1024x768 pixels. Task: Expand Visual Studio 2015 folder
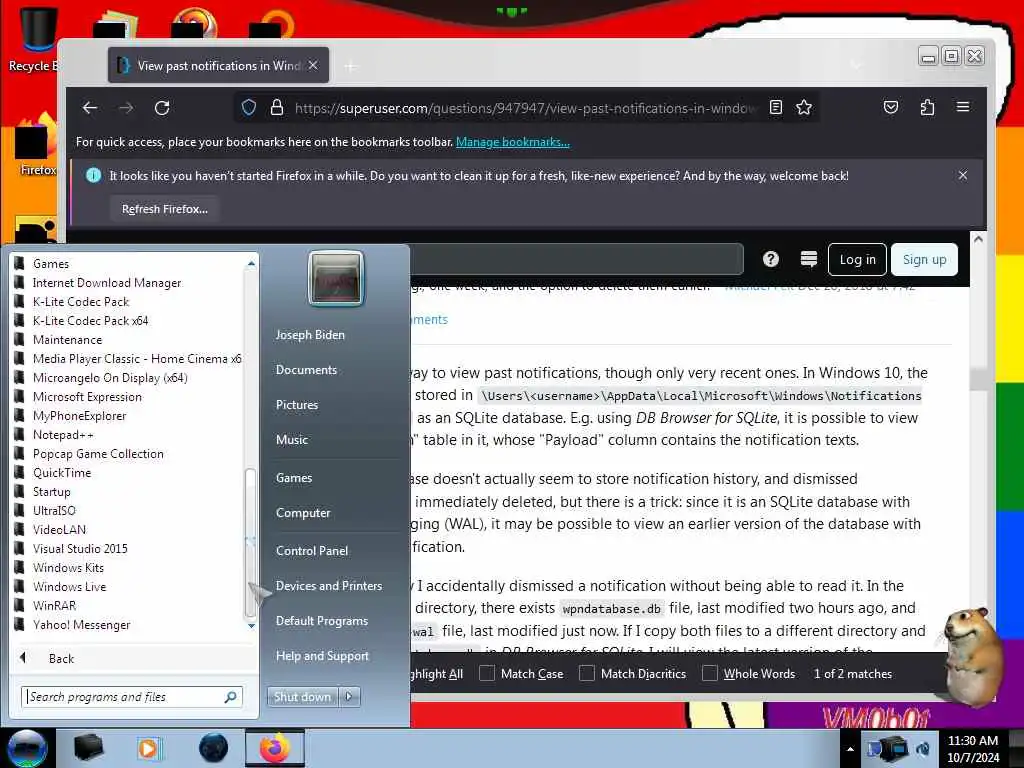(x=80, y=549)
